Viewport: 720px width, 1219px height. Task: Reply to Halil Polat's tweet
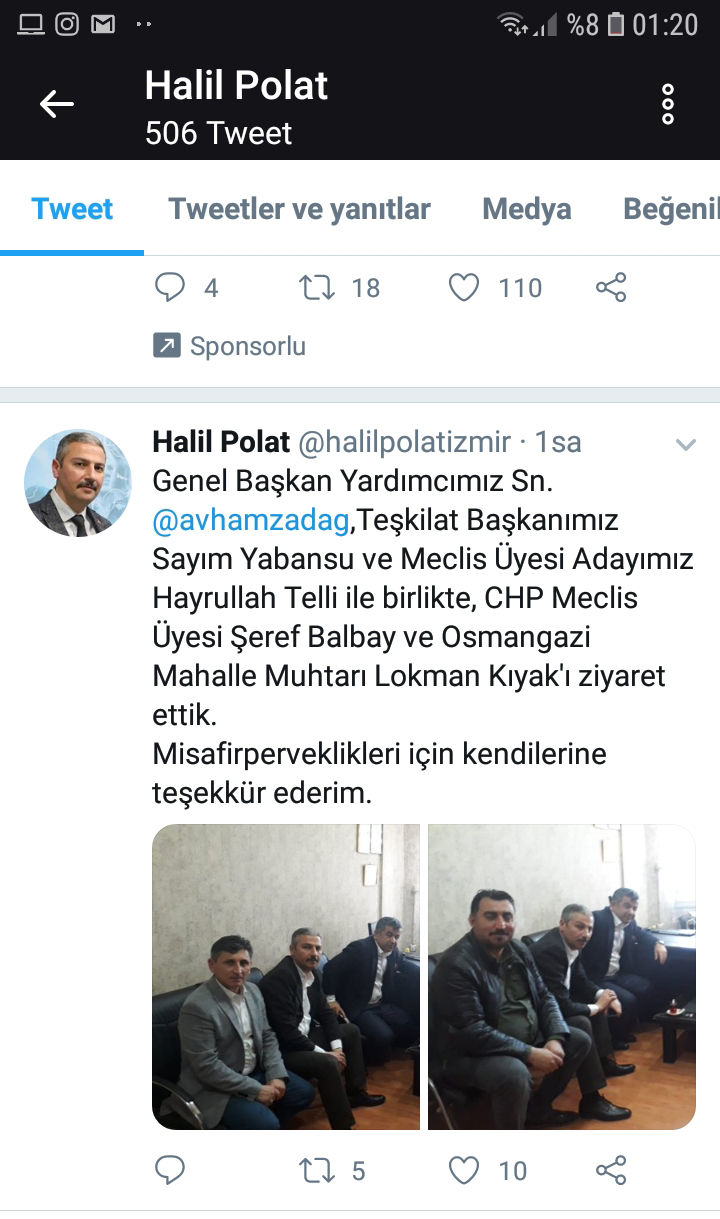(170, 1170)
